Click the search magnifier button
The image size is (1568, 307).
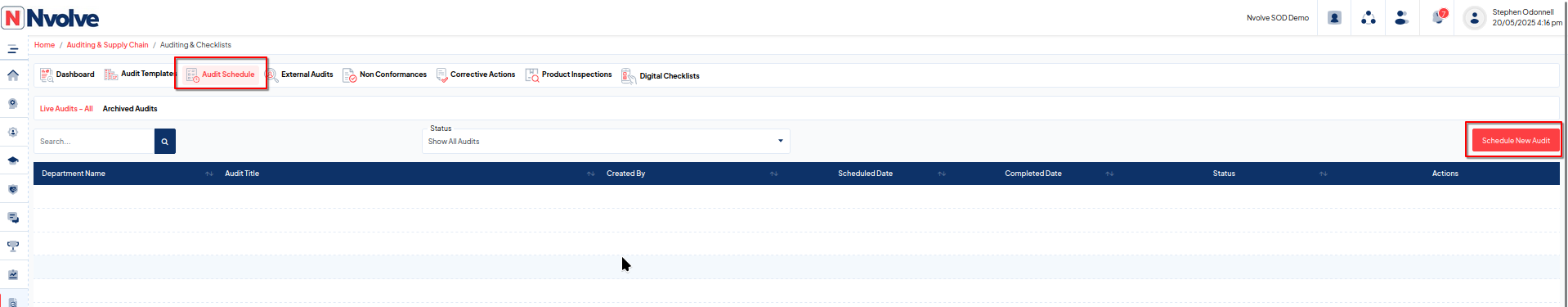164,142
